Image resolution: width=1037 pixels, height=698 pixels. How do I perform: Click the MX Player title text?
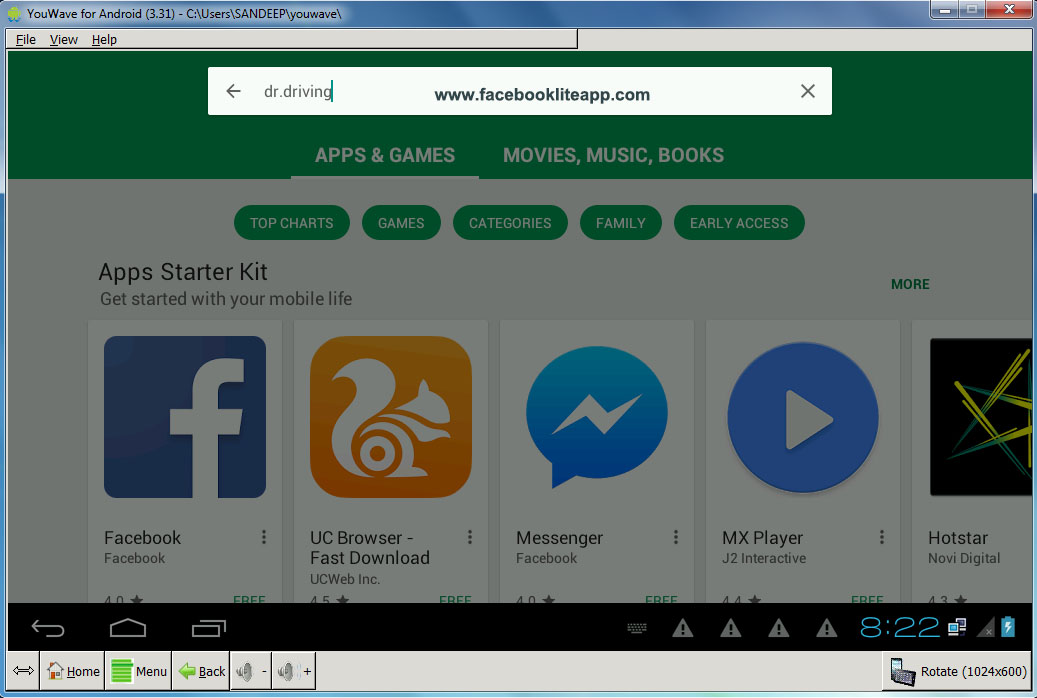(763, 537)
